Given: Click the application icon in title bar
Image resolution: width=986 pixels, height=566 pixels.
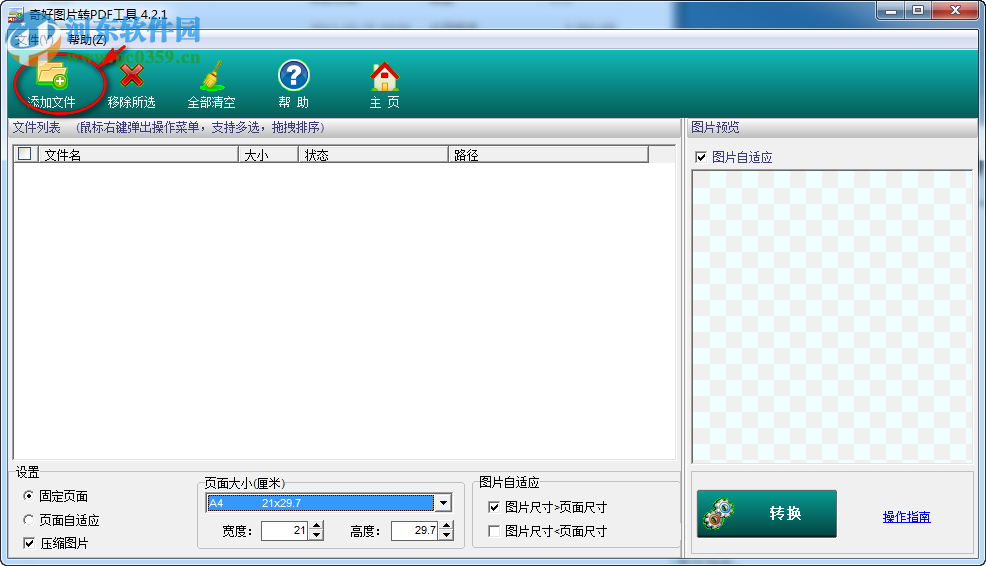Looking at the screenshot, I should 16,14.
